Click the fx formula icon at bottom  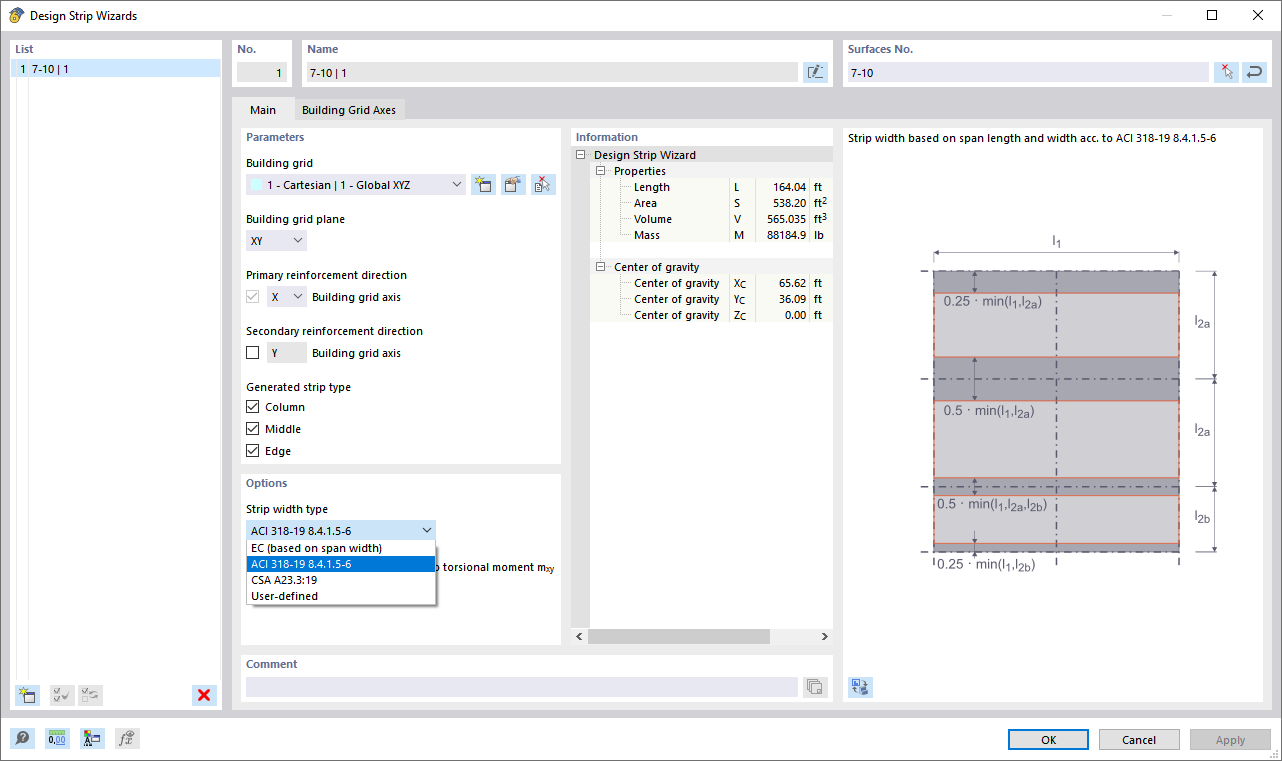coord(127,738)
